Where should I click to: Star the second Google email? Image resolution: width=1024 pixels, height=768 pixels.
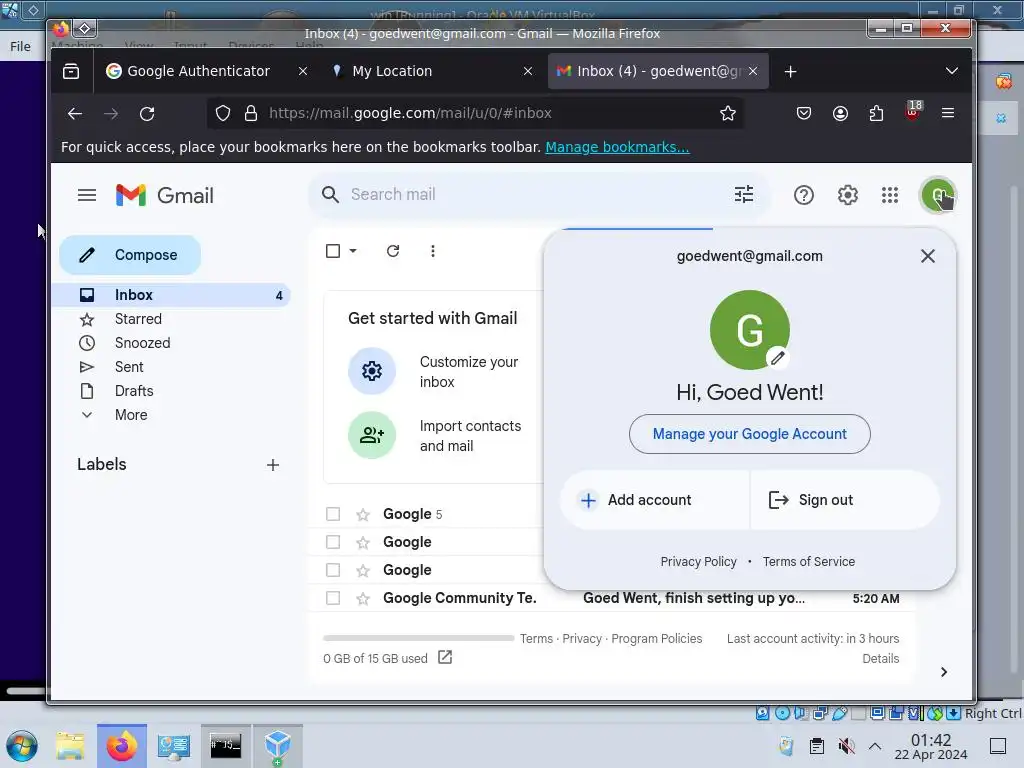click(x=363, y=543)
